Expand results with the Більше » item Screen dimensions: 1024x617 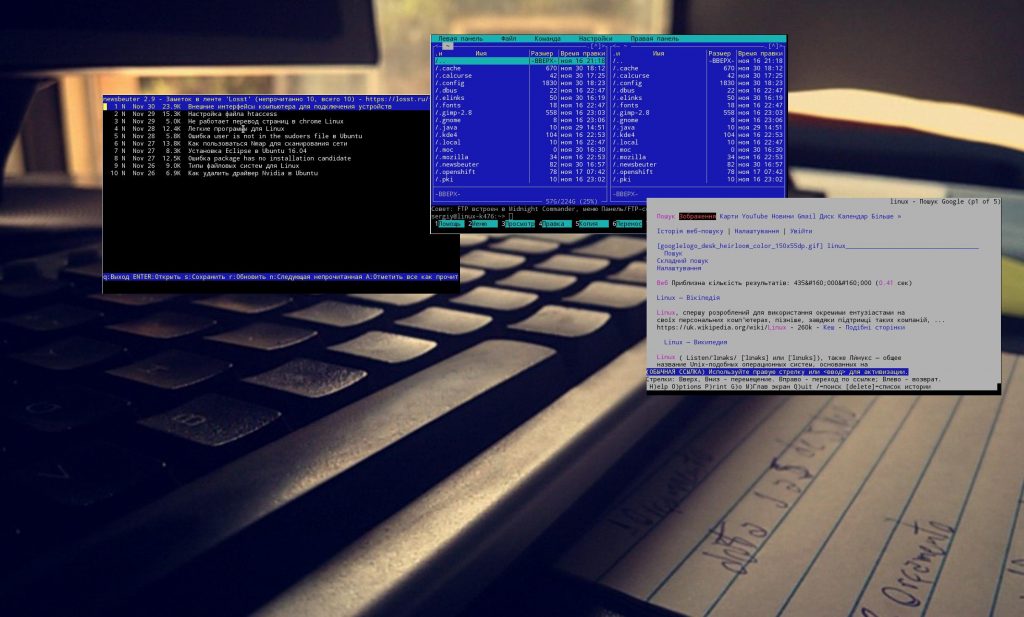[x=880, y=216]
